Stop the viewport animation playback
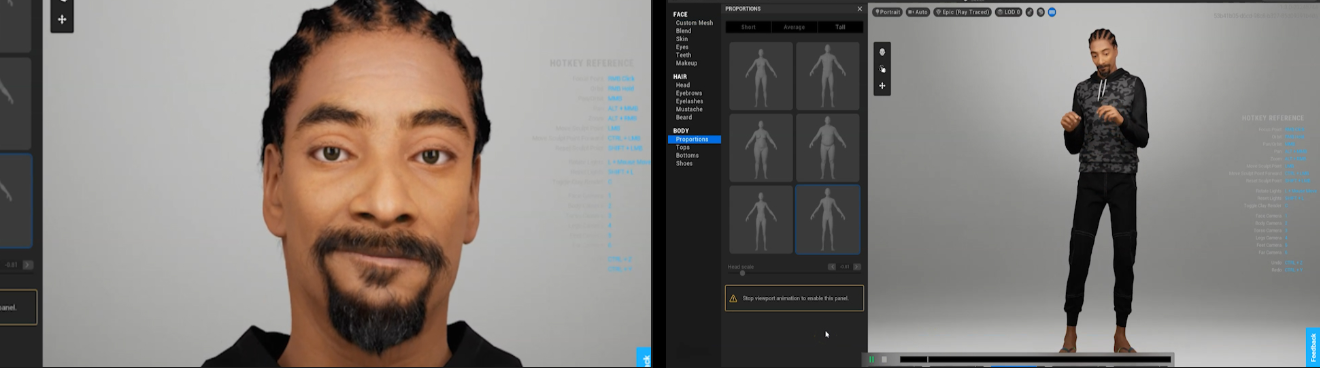 pyautogui.click(x=883, y=359)
